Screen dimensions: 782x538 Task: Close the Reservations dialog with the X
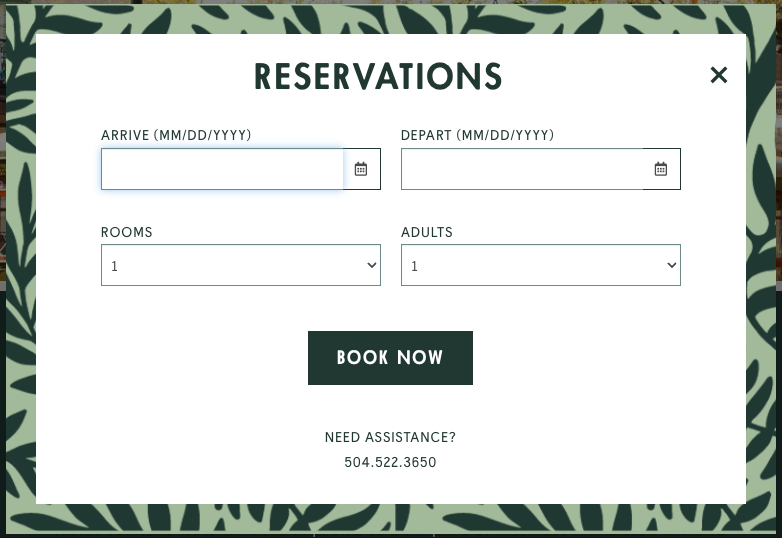[x=719, y=75]
